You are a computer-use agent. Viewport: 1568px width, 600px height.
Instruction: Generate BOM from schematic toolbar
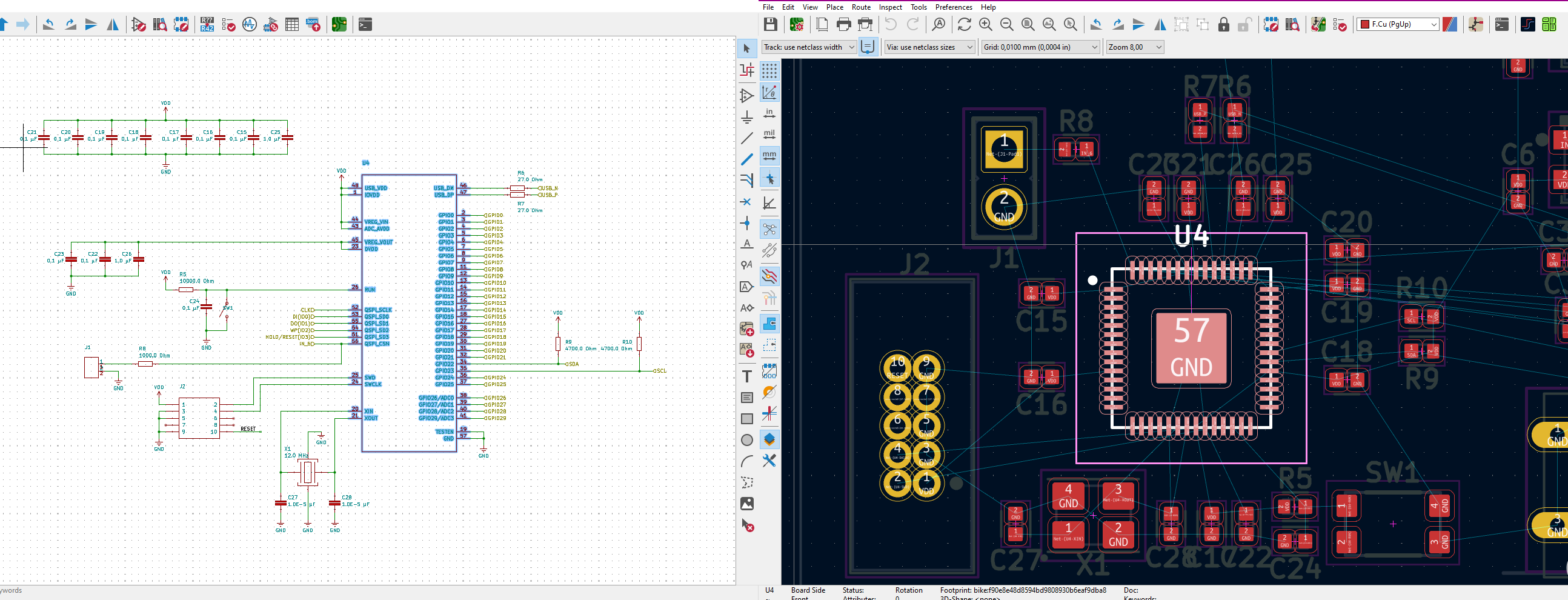[x=313, y=24]
